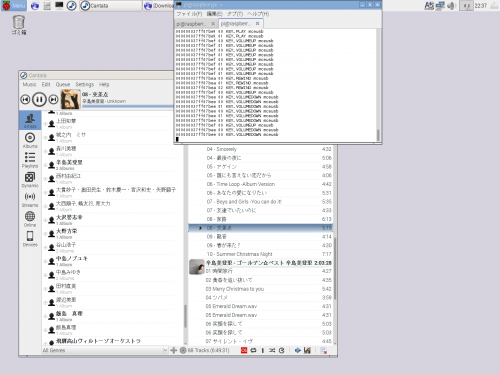The height and width of the screenshot is (375, 500).
Task: Toggle consume mode in play queue
Action: point(282,350)
